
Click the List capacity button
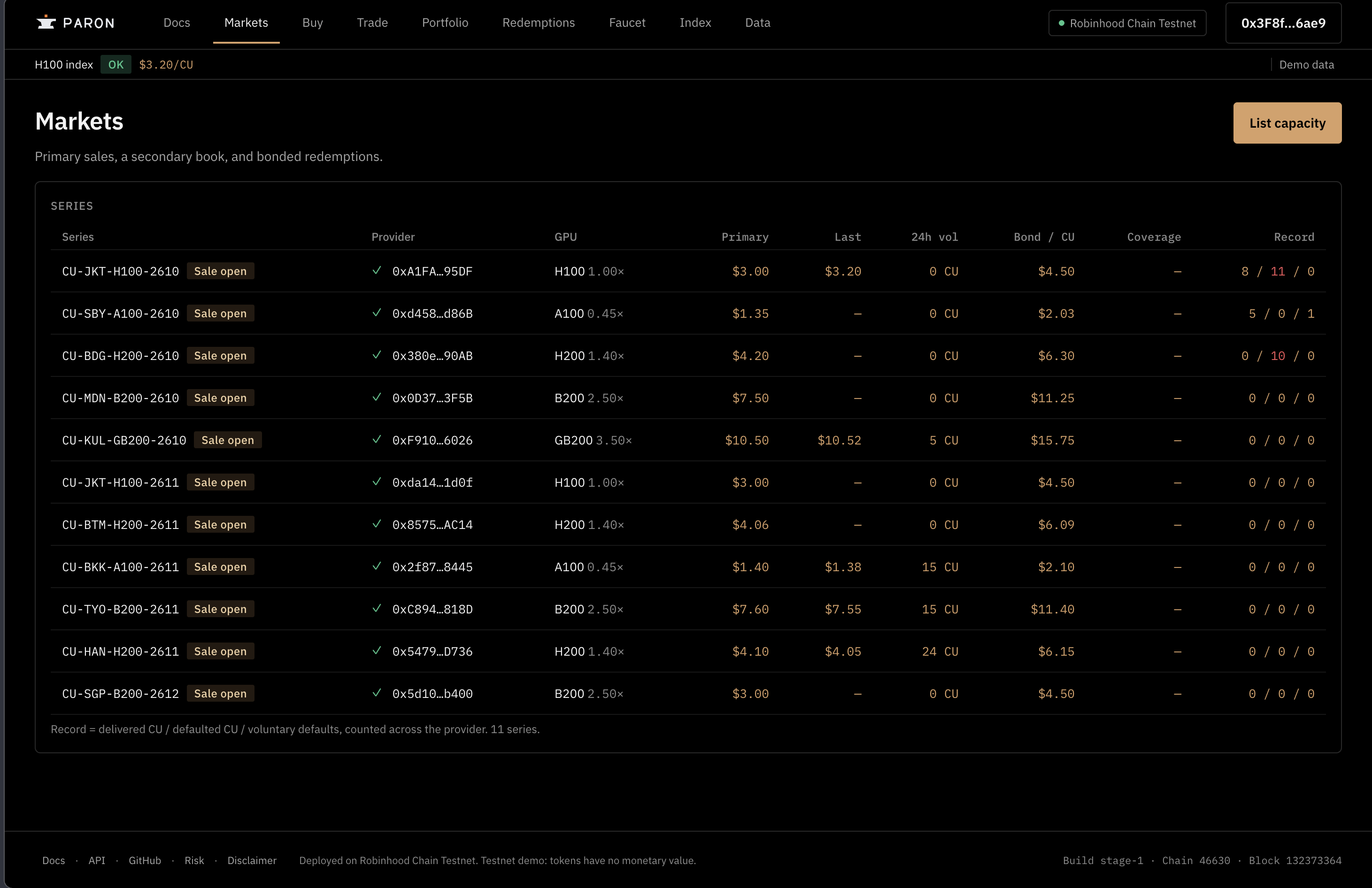[1287, 123]
